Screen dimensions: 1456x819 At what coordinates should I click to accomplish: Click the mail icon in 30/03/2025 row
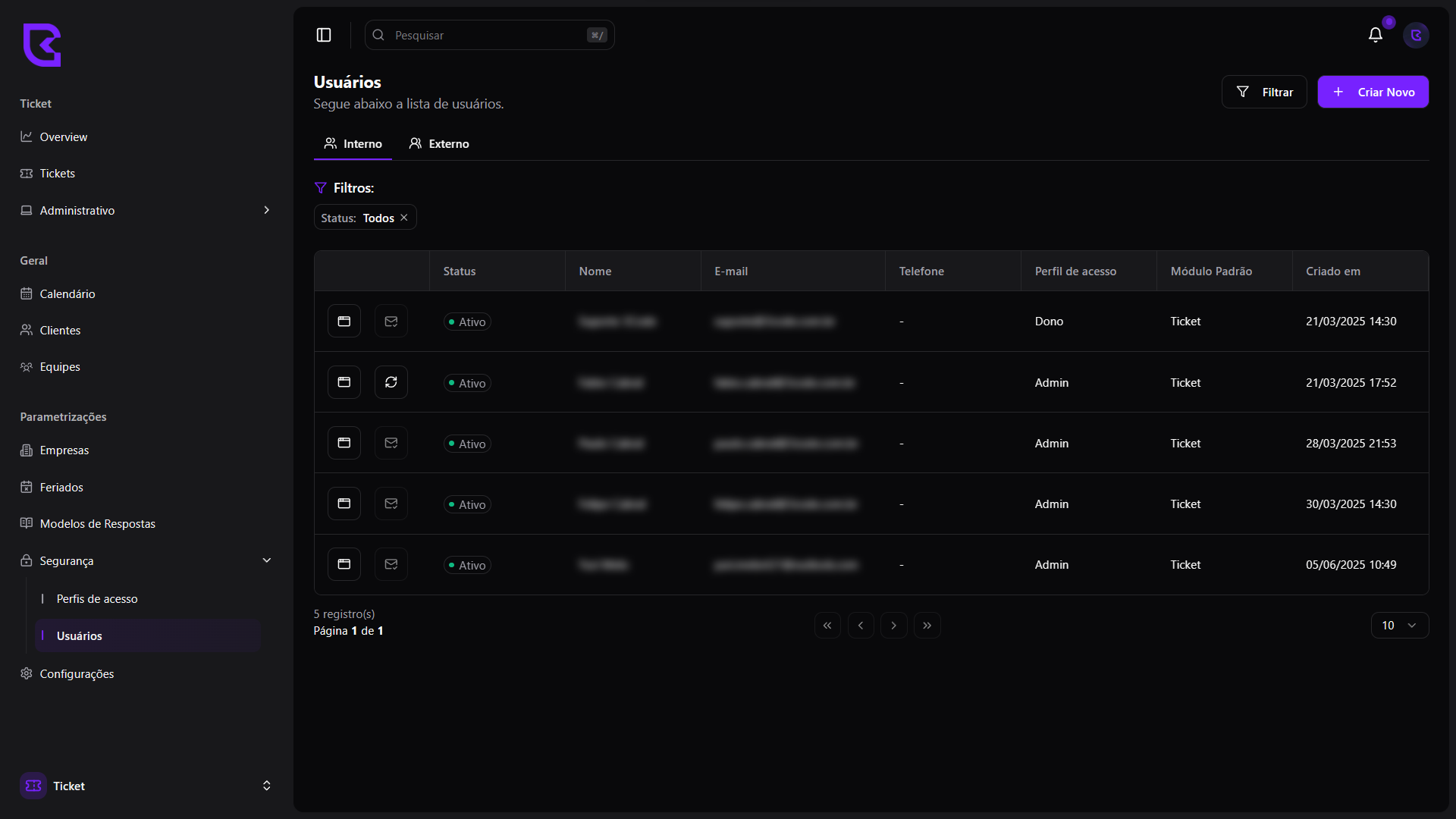click(x=391, y=504)
